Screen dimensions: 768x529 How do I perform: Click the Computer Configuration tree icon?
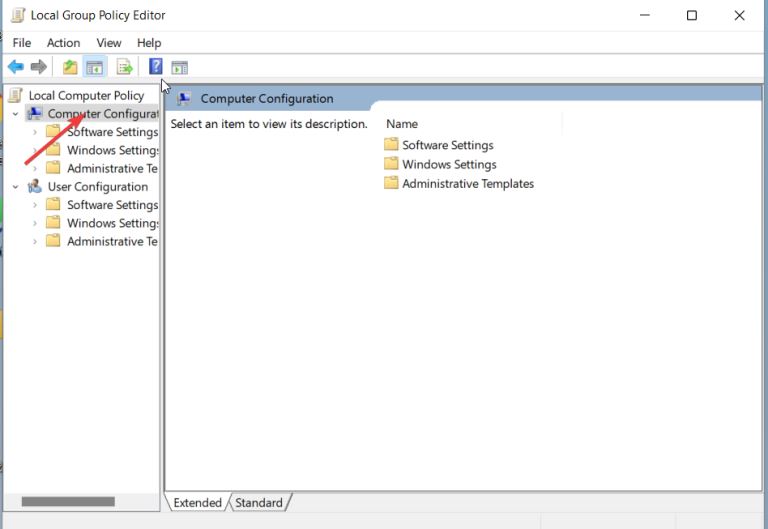35,114
